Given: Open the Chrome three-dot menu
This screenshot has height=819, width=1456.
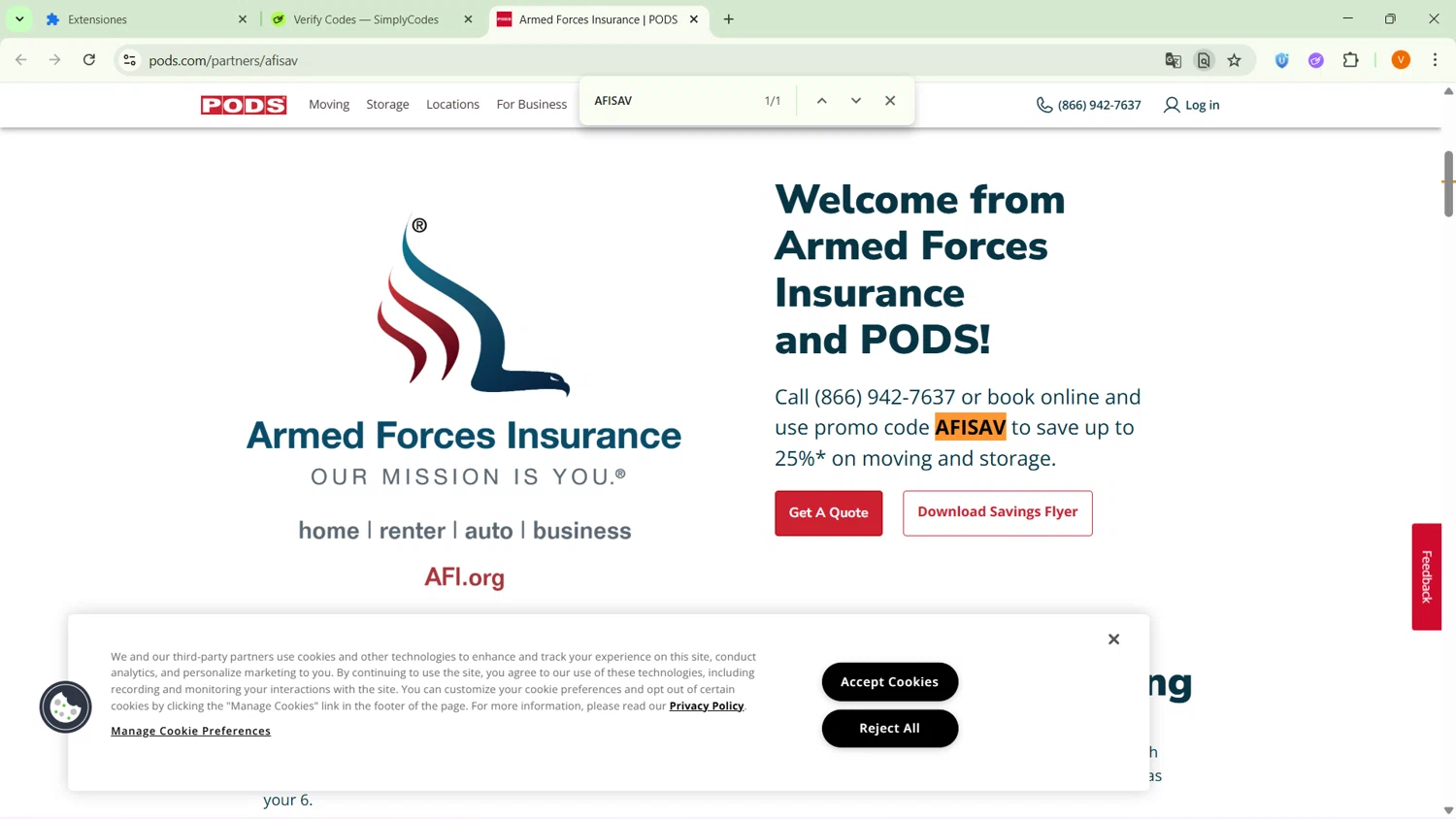Looking at the screenshot, I should (x=1436, y=60).
